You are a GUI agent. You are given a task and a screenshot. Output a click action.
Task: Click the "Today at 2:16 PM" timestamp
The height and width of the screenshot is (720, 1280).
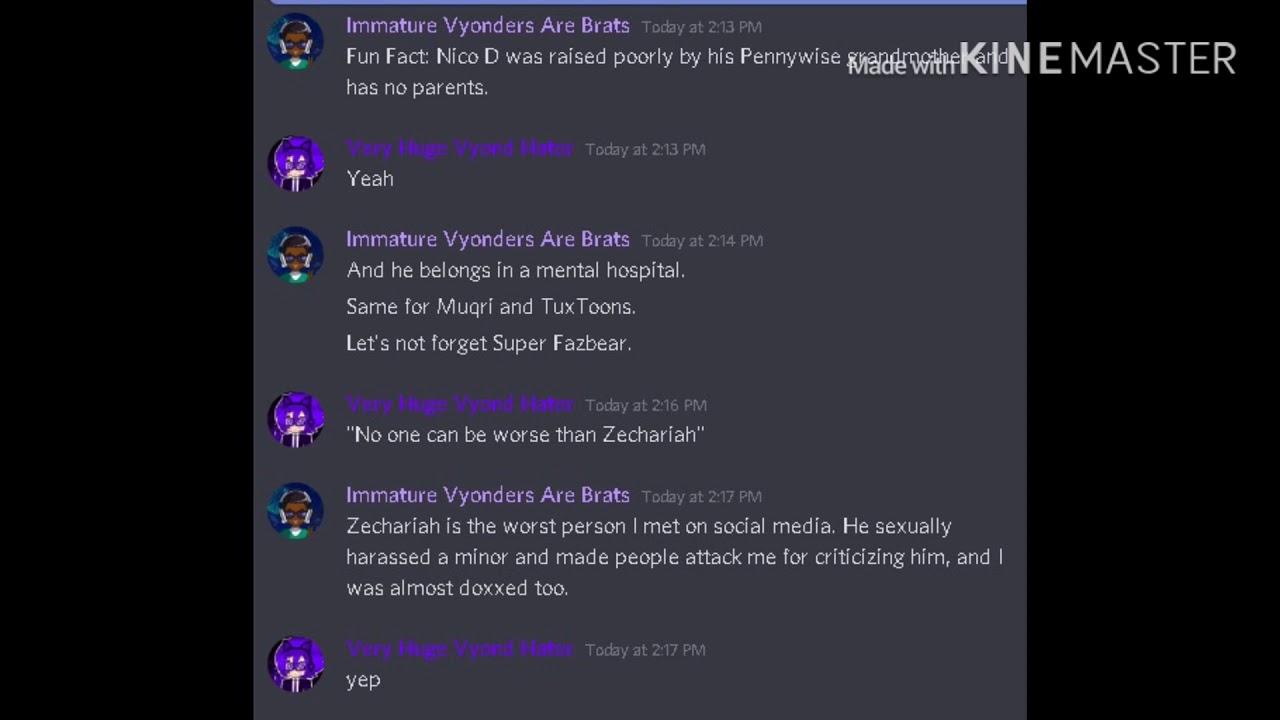click(646, 405)
